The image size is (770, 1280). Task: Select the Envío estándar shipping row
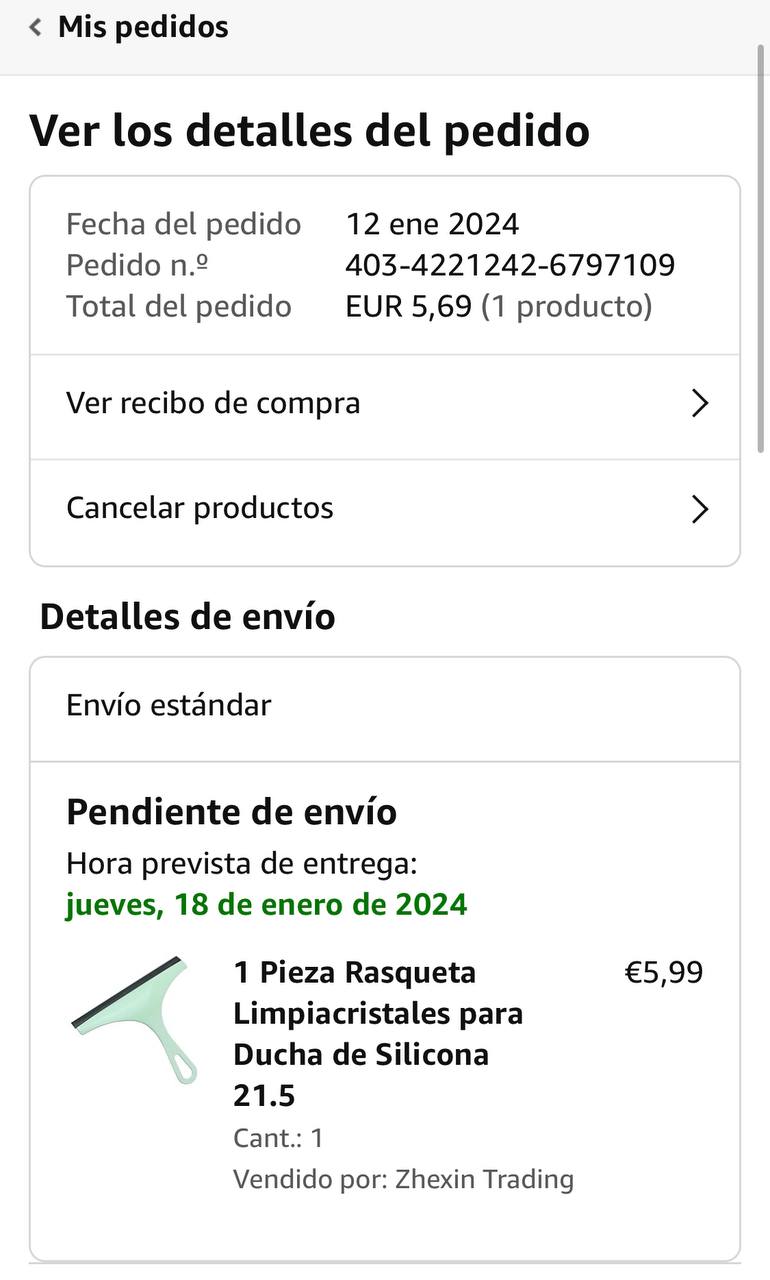[385, 707]
